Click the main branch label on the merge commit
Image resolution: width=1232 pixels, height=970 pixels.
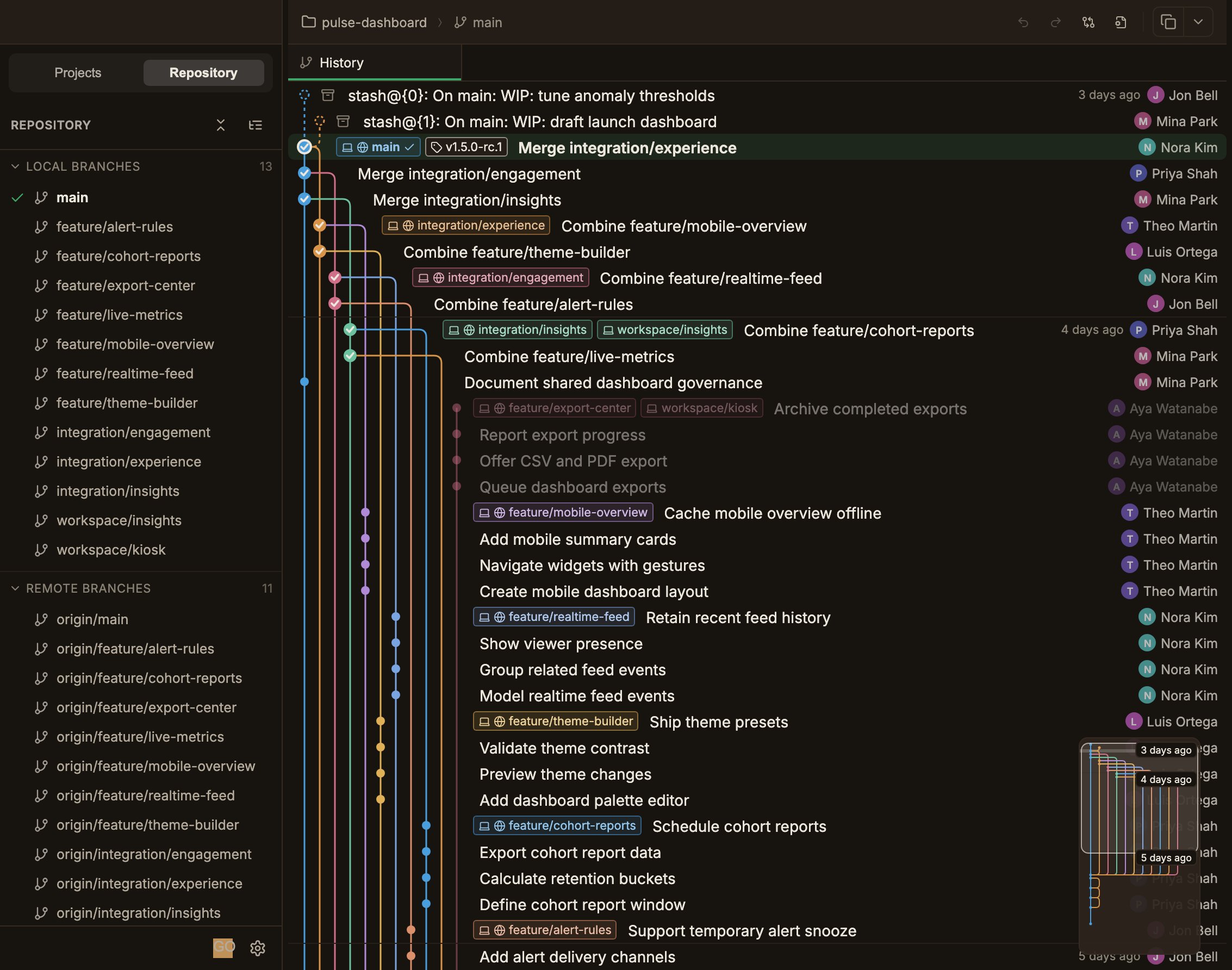click(x=378, y=147)
